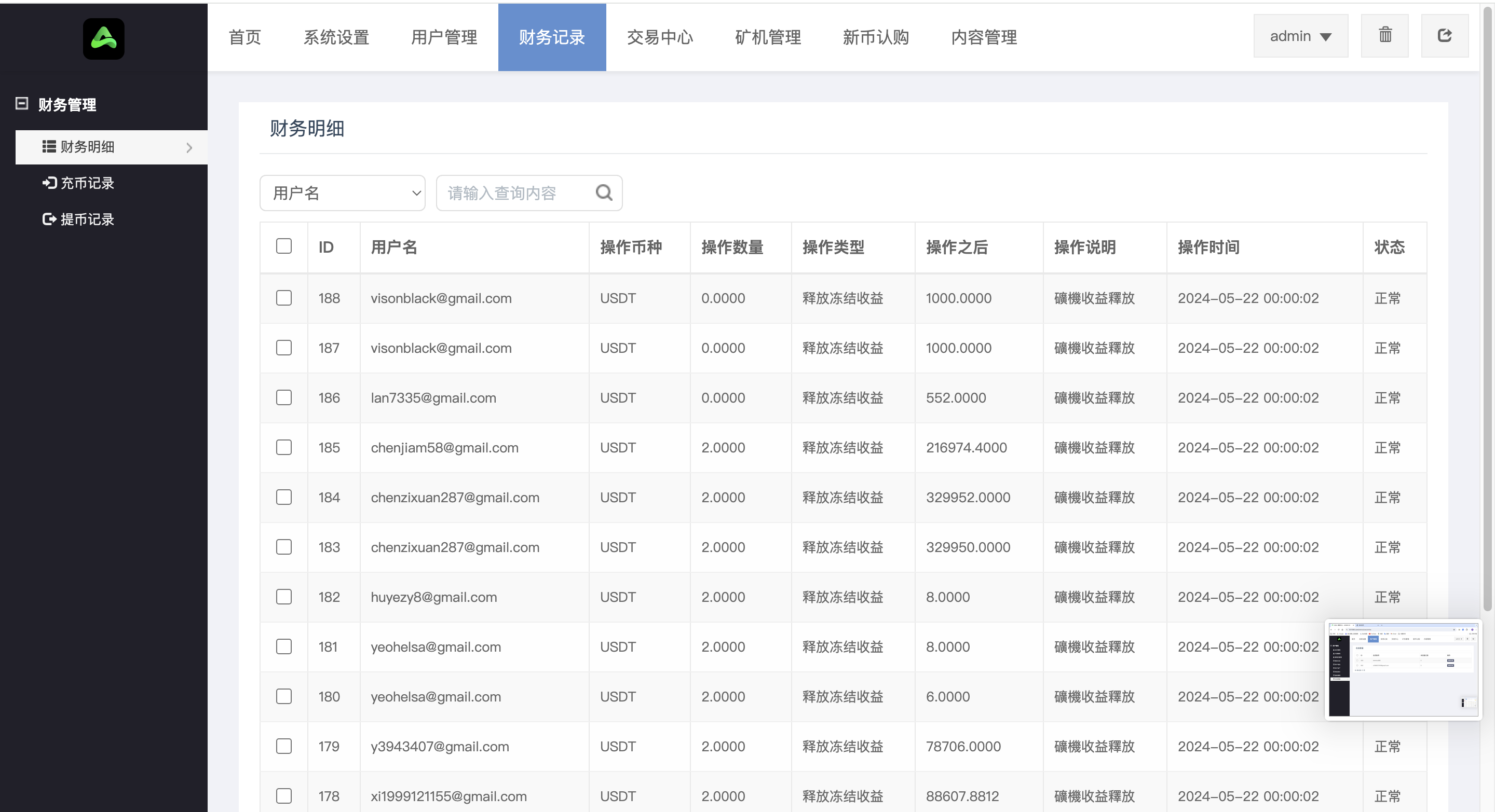The image size is (1495, 812).
Task: Click username huyezy8@gmail.com
Action: click(x=434, y=597)
